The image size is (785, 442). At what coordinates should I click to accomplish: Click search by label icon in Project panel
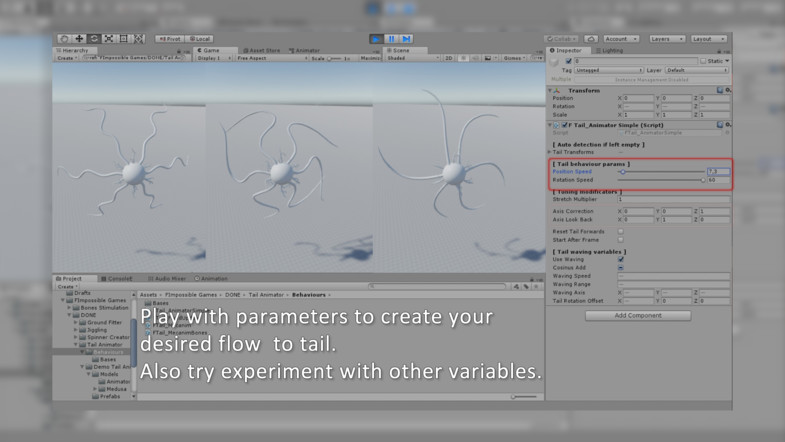point(526,286)
